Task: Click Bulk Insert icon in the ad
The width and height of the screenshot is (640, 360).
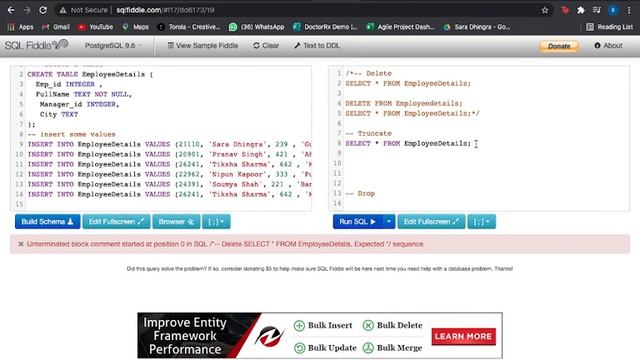Action: coord(299,325)
